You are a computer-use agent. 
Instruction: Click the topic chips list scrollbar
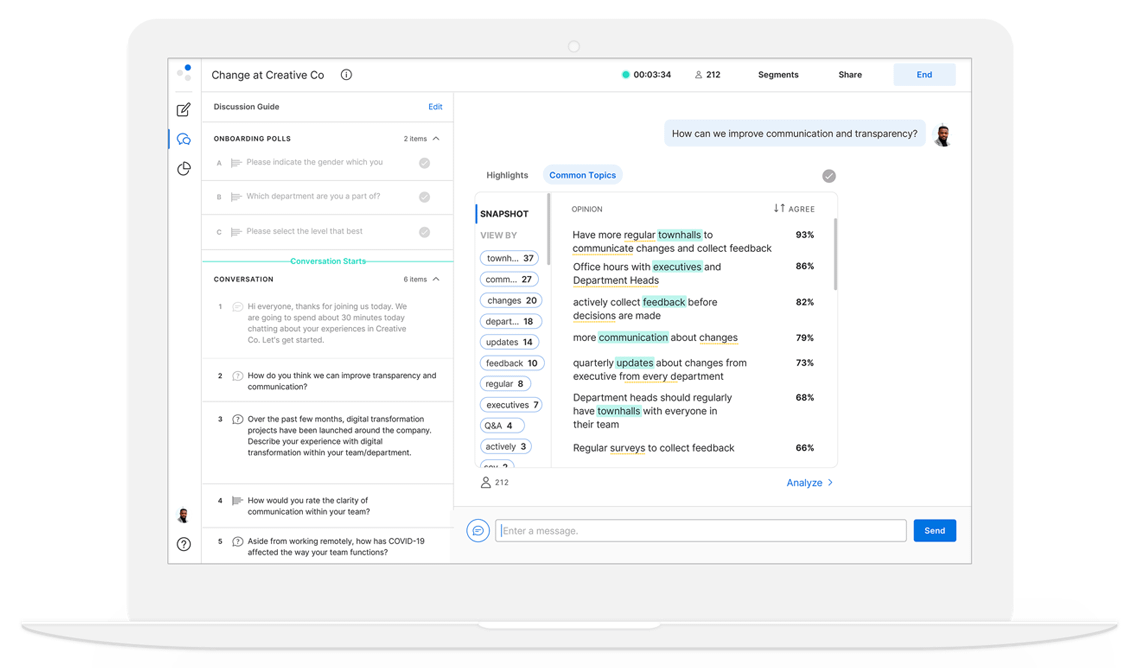point(549,229)
